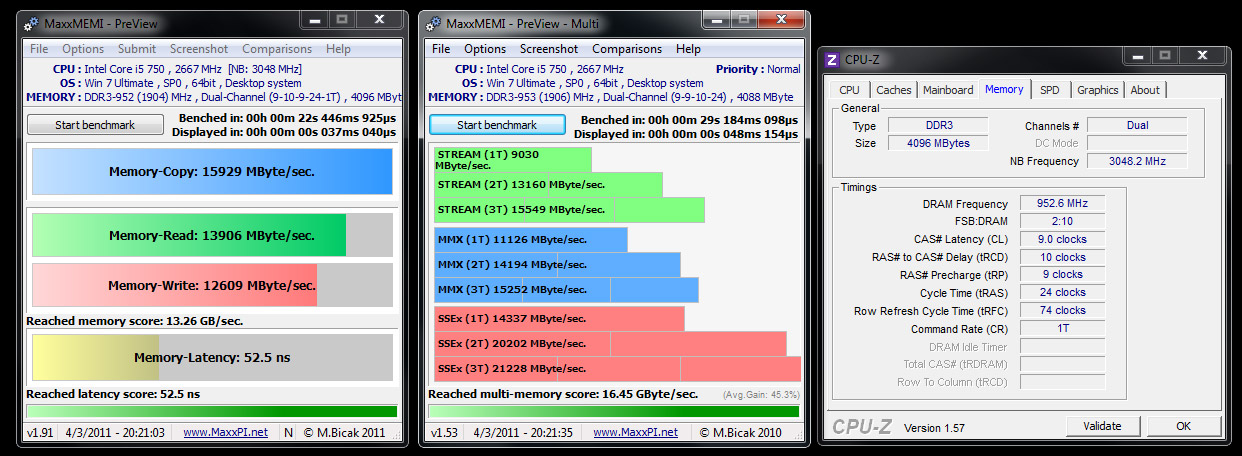Open Screenshot menu in PreView Multi window
Image resolution: width=1242 pixels, height=456 pixels.
549,49
